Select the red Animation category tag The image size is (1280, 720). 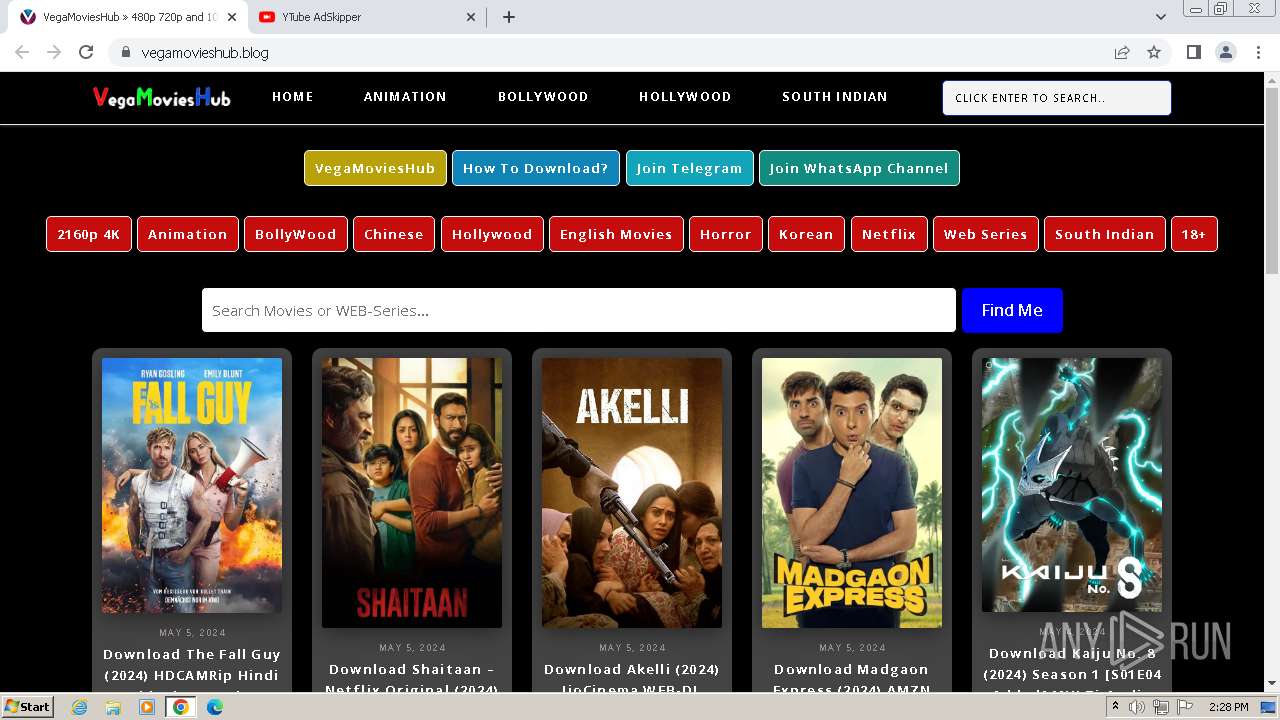point(188,234)
